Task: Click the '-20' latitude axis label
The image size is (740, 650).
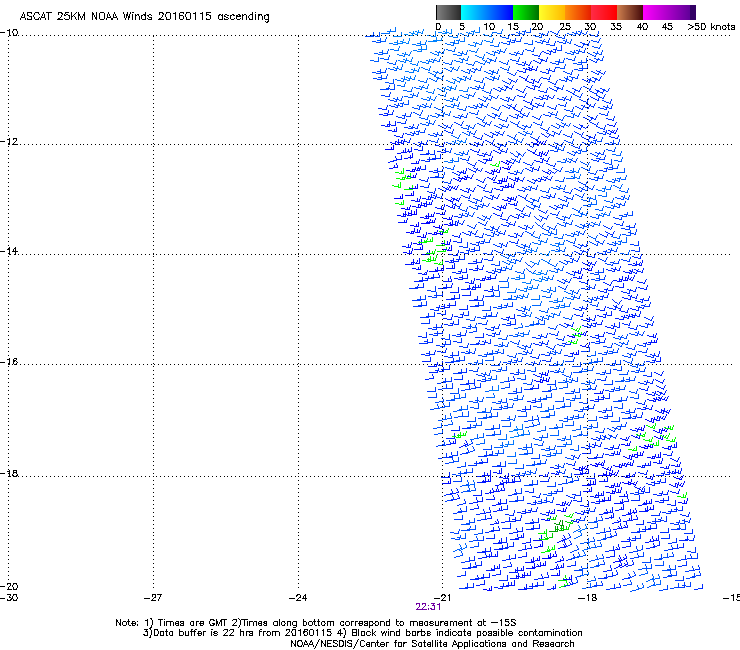Action: pos(9,586)
